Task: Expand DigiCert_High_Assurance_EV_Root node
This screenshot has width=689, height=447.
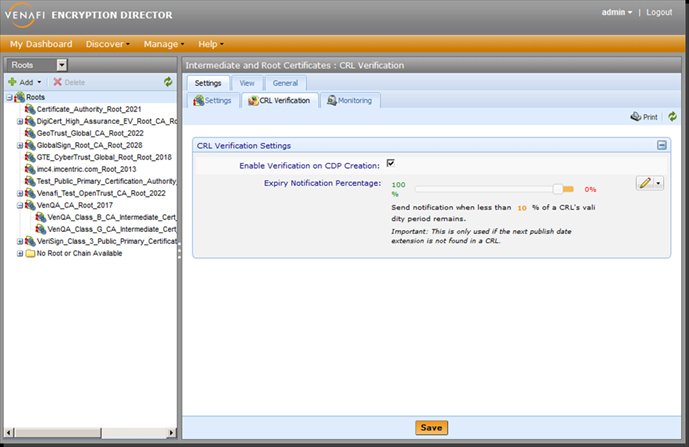Action: point(20,121)
